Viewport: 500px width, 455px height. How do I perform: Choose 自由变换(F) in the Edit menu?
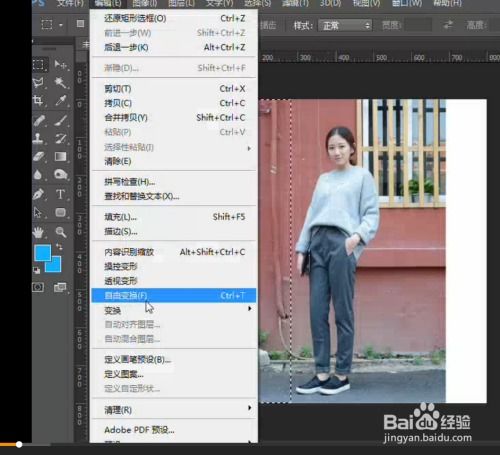pos(174,296)
